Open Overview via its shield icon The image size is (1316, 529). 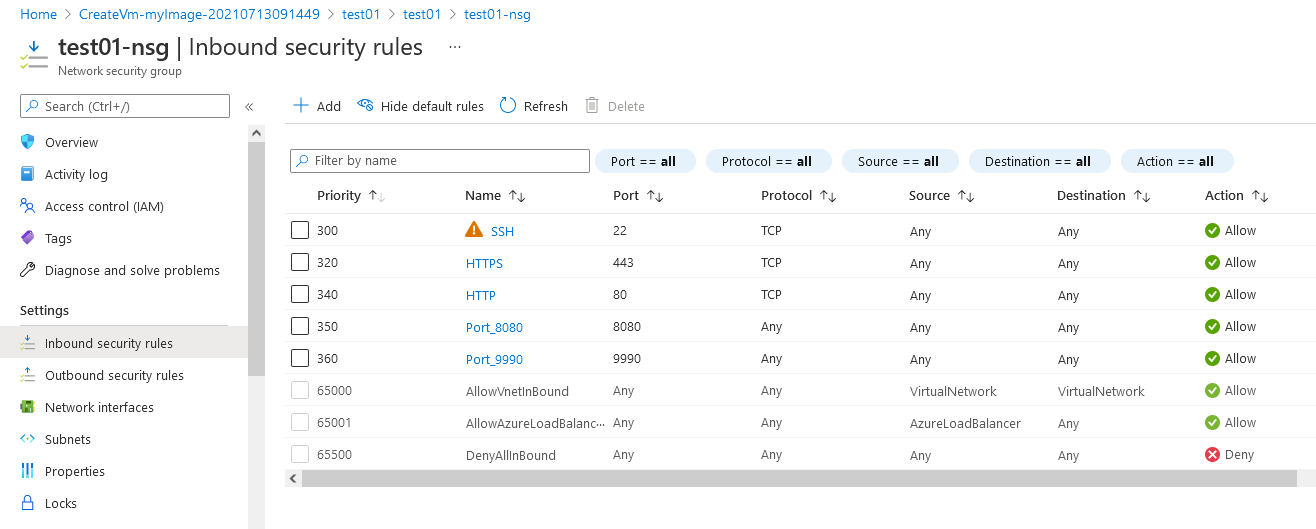pyautogui.click(x=28, y=142)
